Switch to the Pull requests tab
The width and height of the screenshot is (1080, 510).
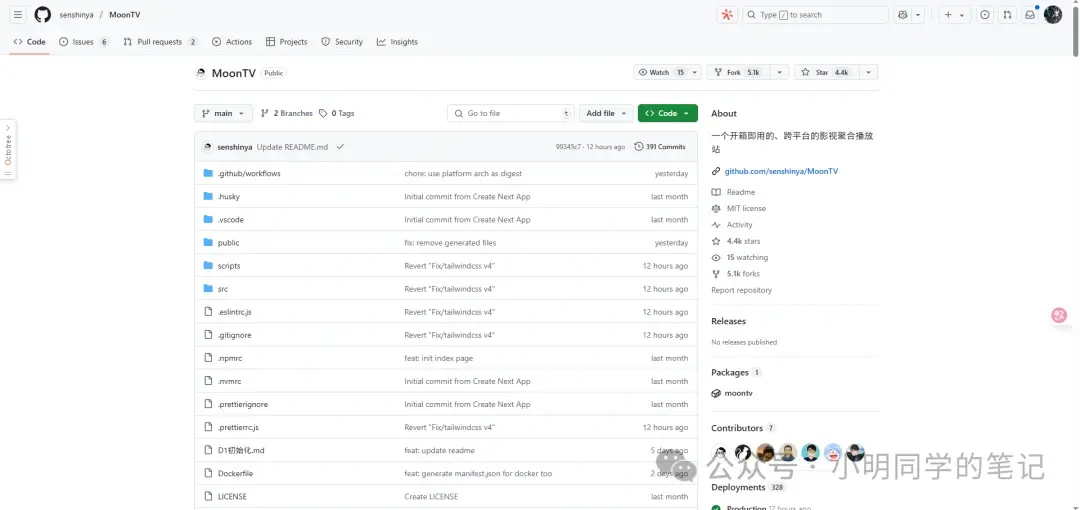(x=160, y=42)
